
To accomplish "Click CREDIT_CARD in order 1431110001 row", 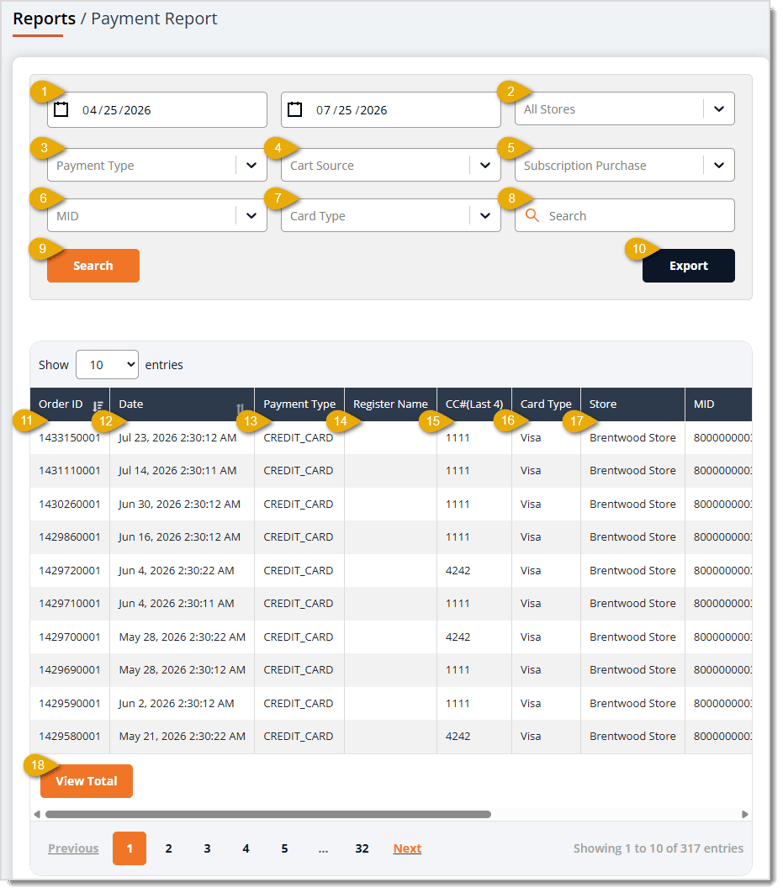I will click(298, 470).
